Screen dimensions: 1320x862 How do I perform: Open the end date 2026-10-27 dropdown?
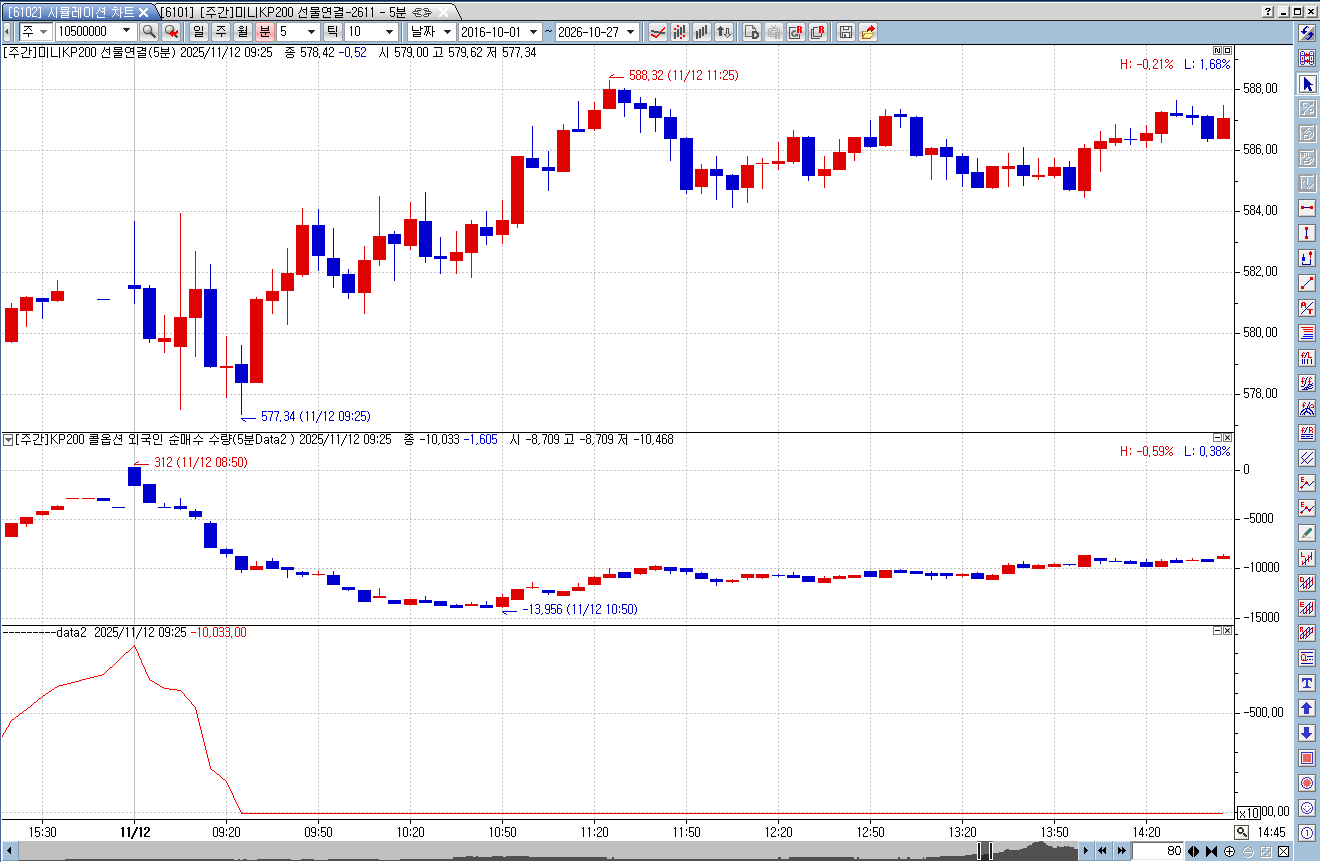click(x=631, y=32)
